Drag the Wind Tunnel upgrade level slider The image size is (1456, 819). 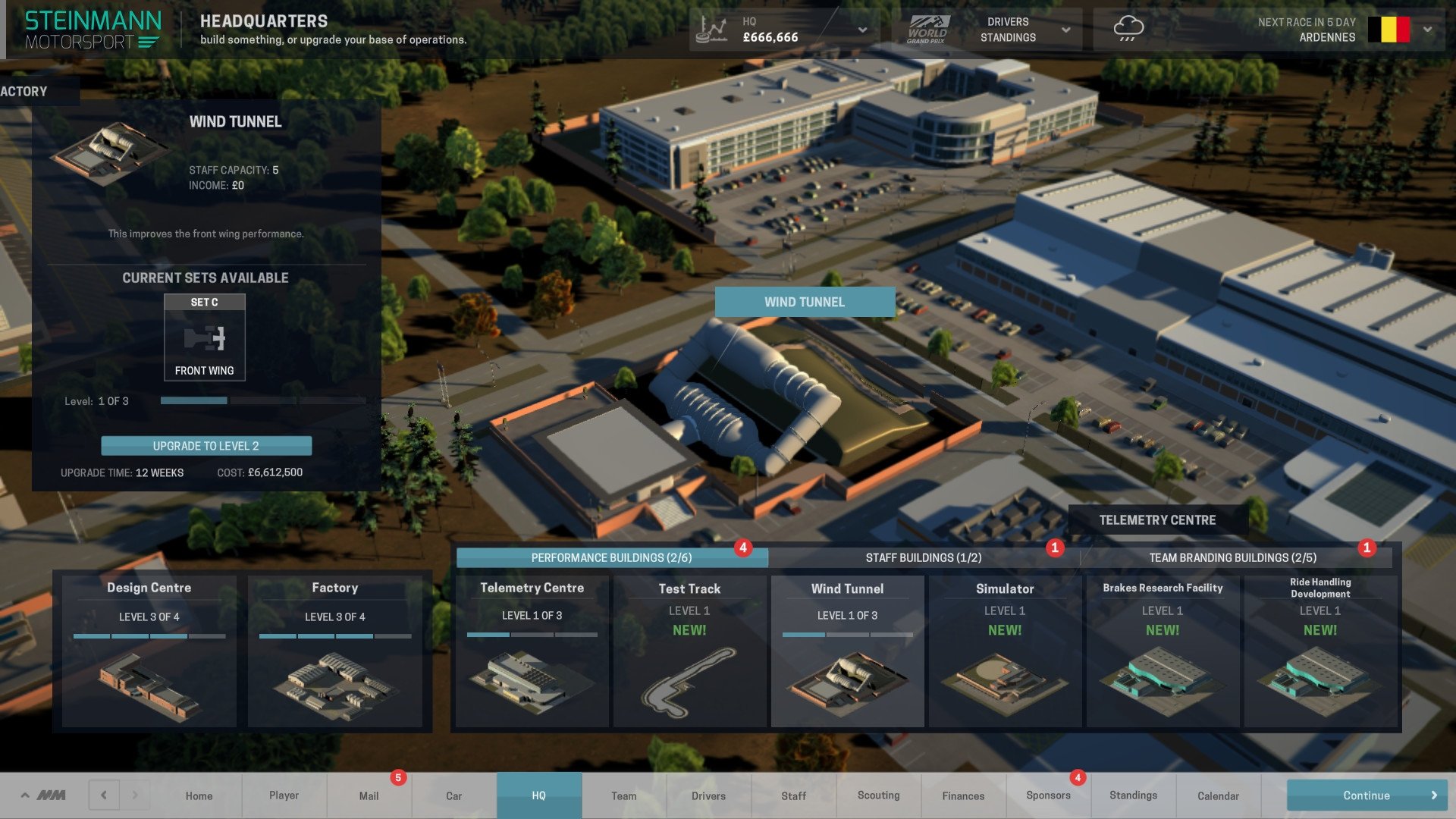(x=227, y=400)
